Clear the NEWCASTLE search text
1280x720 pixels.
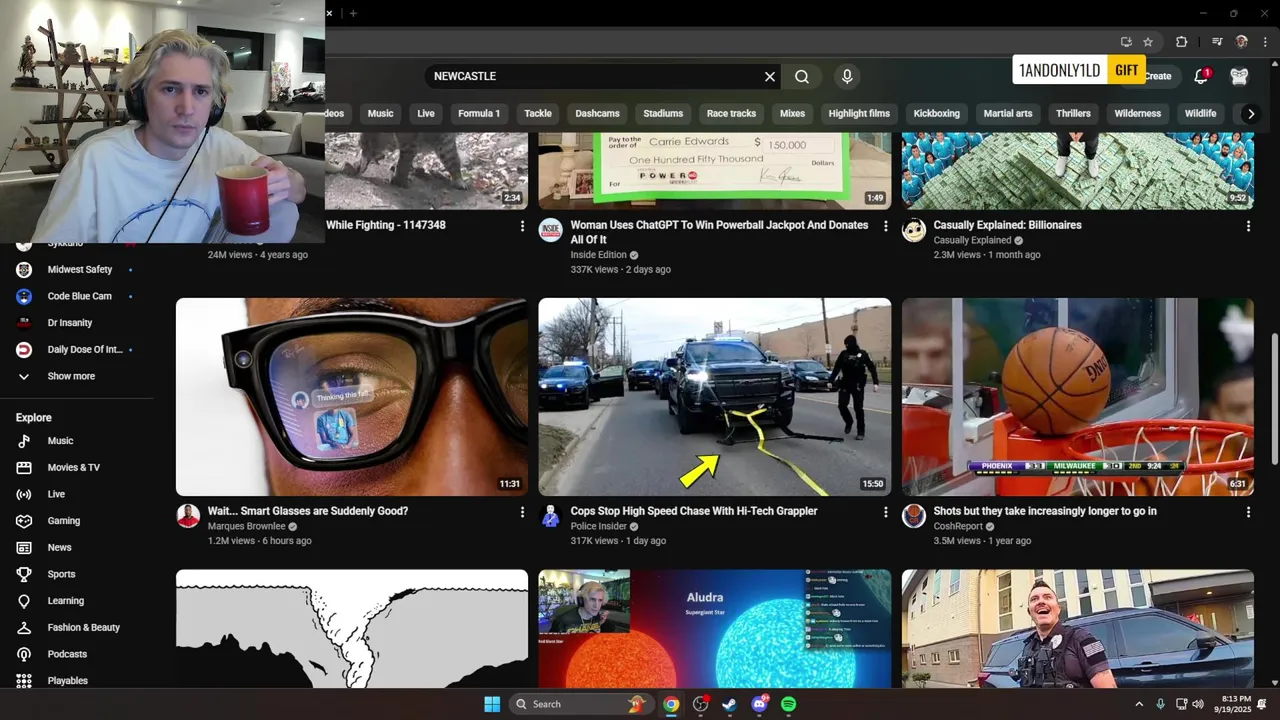tap(770, 76)
